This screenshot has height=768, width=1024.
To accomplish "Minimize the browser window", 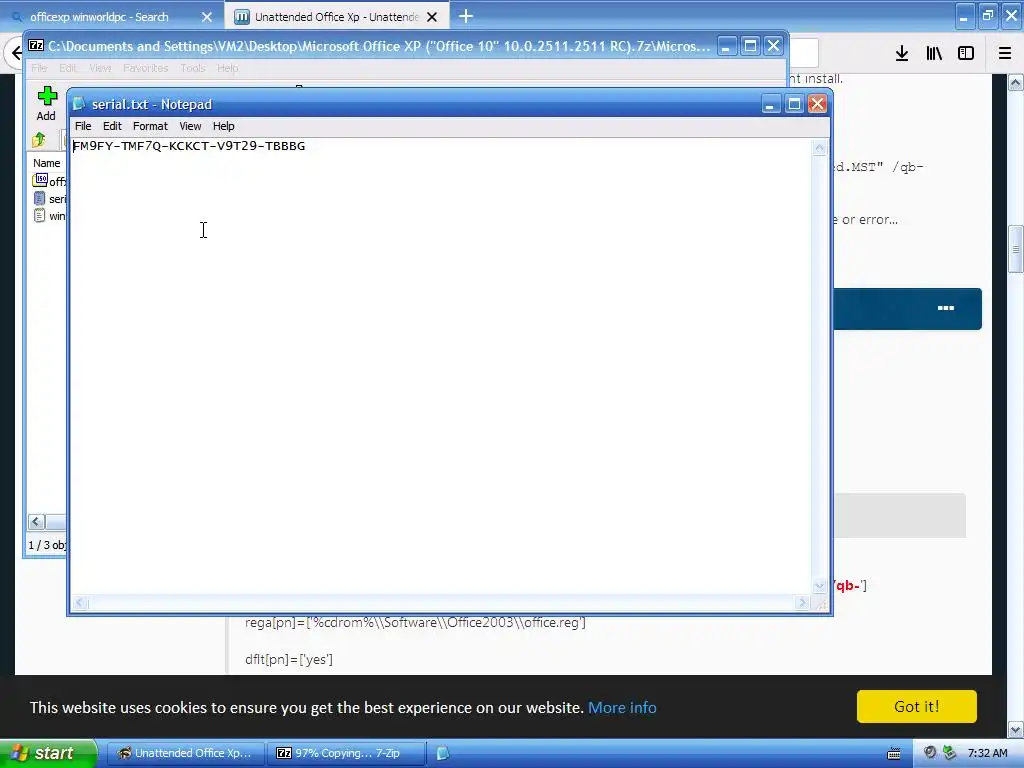I will (964, 16).
